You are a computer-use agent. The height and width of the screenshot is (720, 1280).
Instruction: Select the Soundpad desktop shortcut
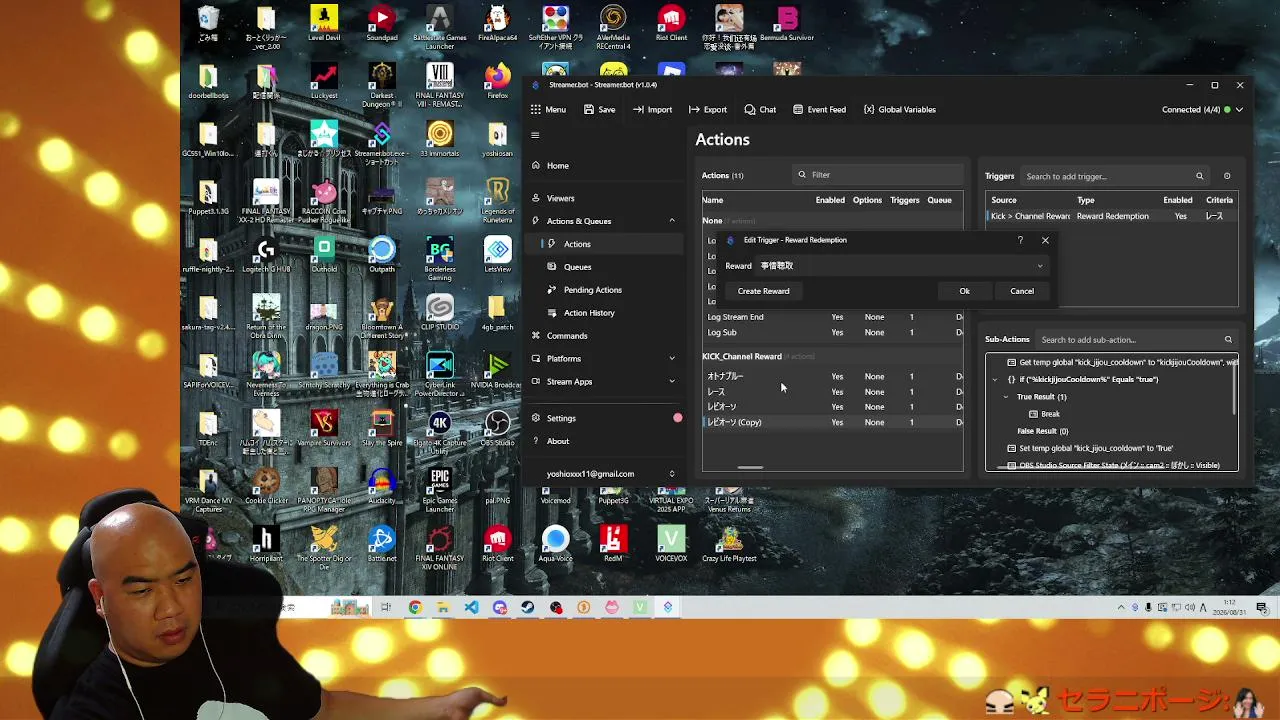382,24
